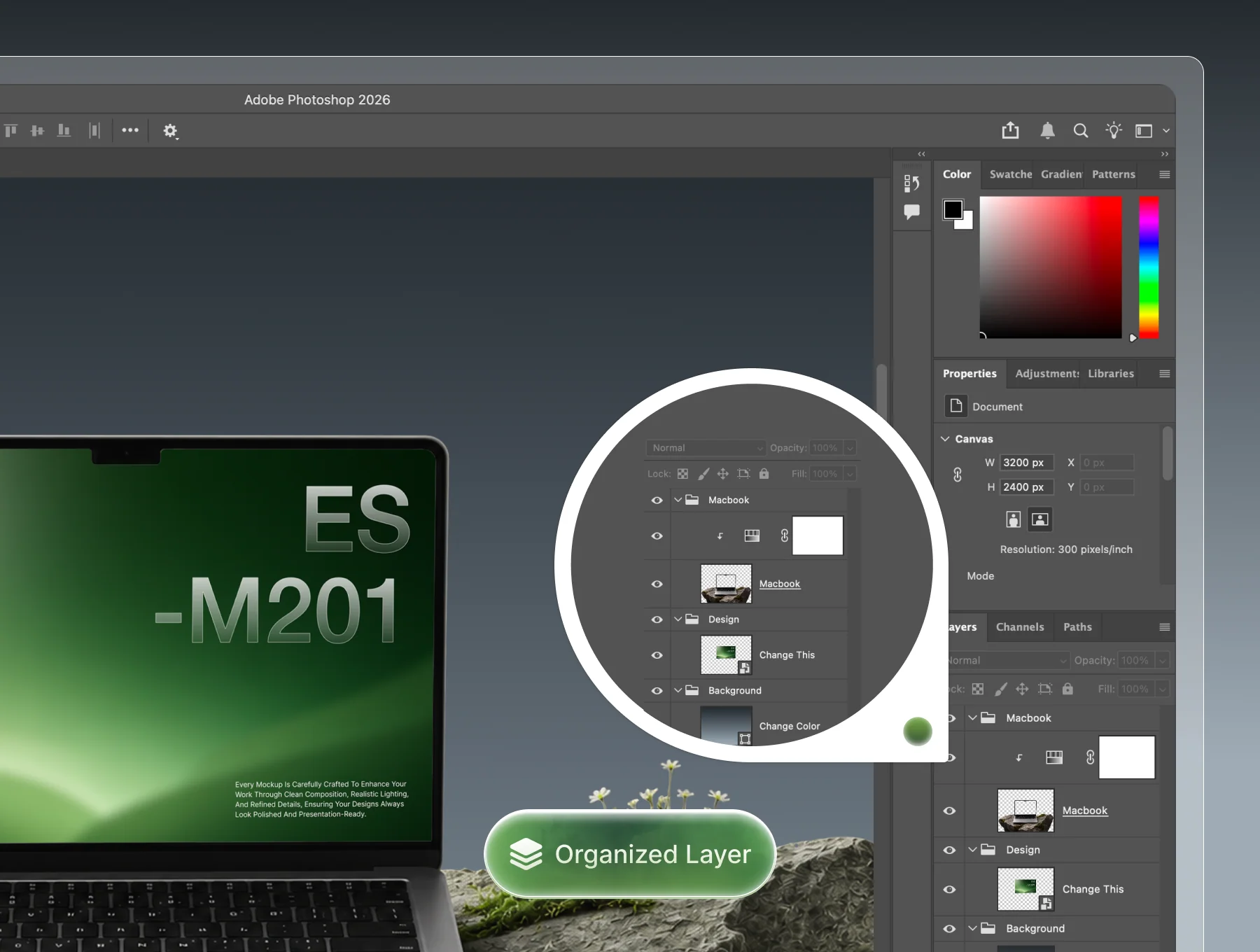Set canvas to portrait orientation
1260x952 pixels.
click(x=1013, y=519)
